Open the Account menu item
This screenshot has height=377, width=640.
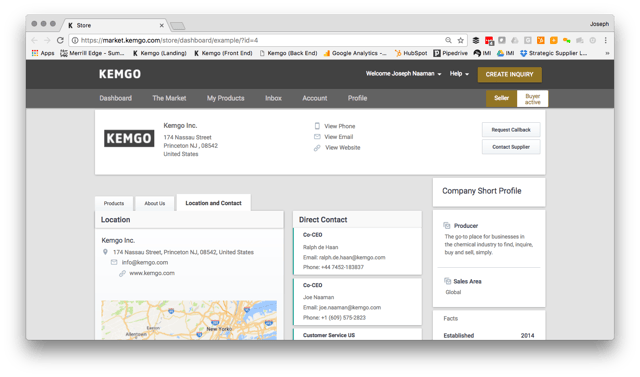315,98
